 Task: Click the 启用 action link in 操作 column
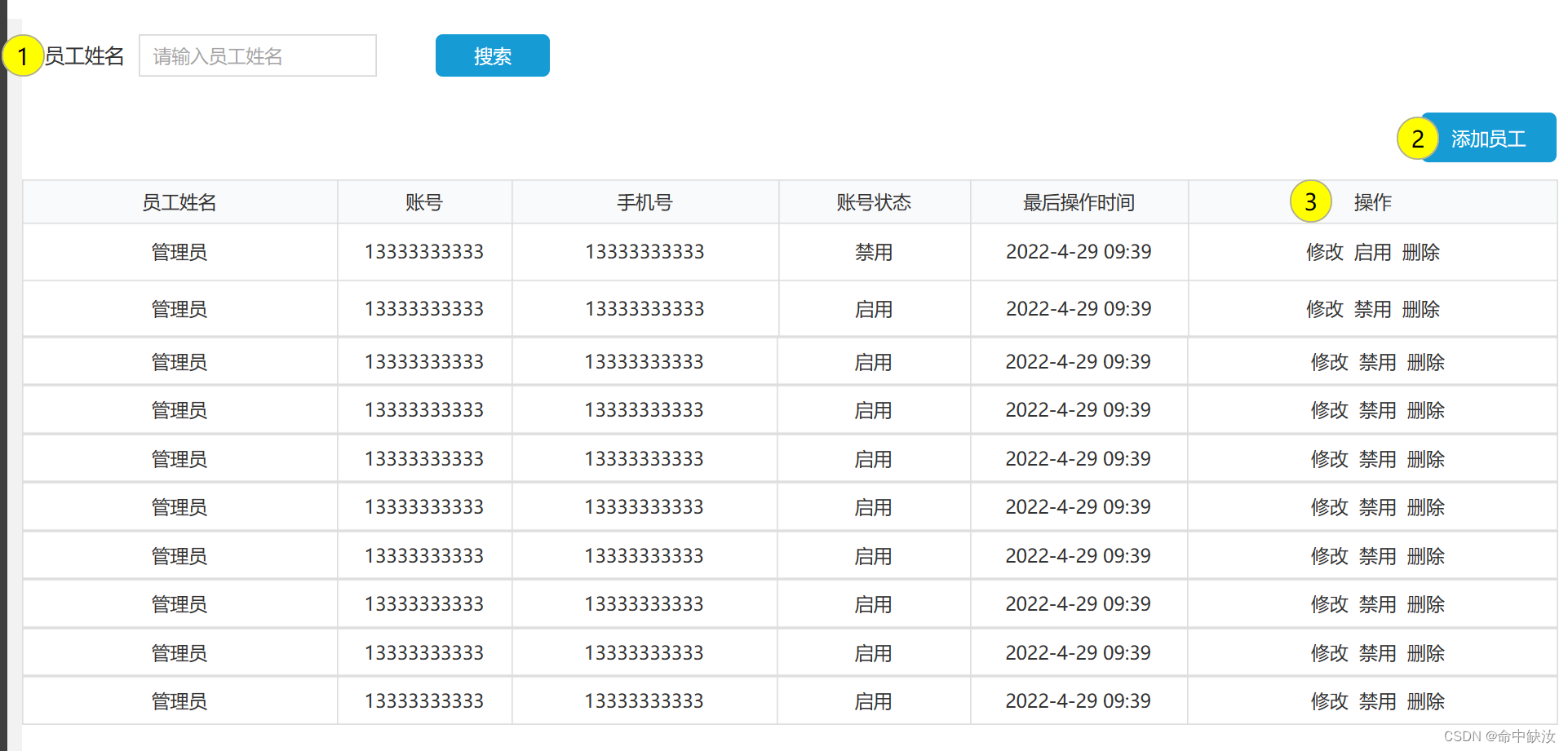point(1372,252)
